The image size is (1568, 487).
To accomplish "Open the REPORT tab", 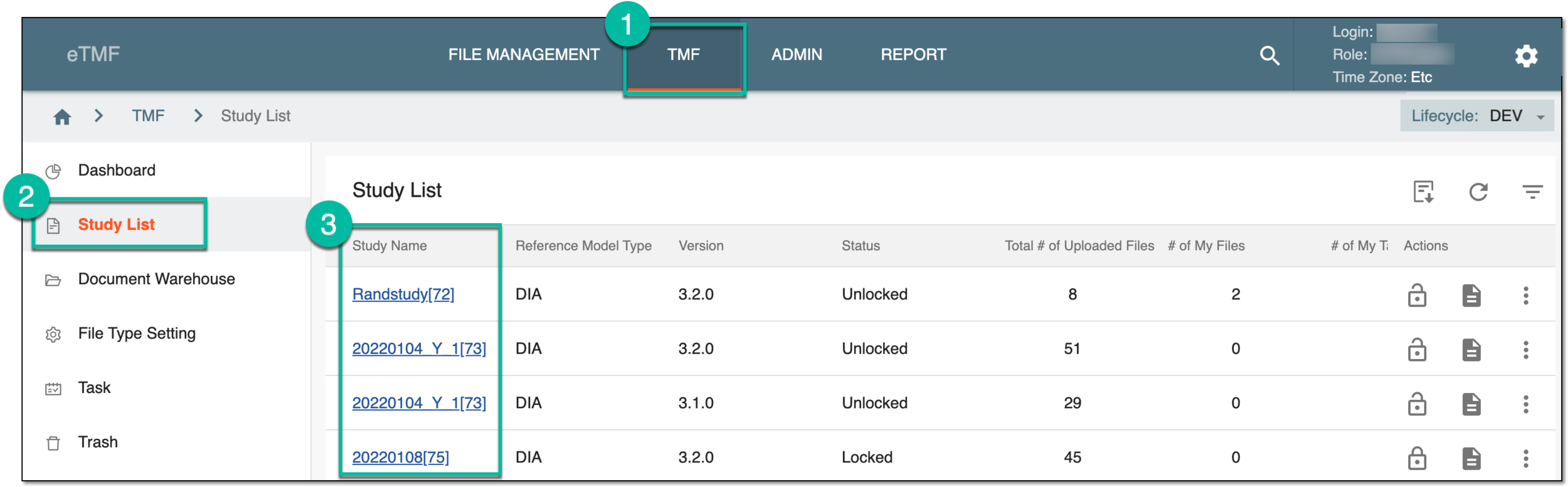I will [913, 55].
